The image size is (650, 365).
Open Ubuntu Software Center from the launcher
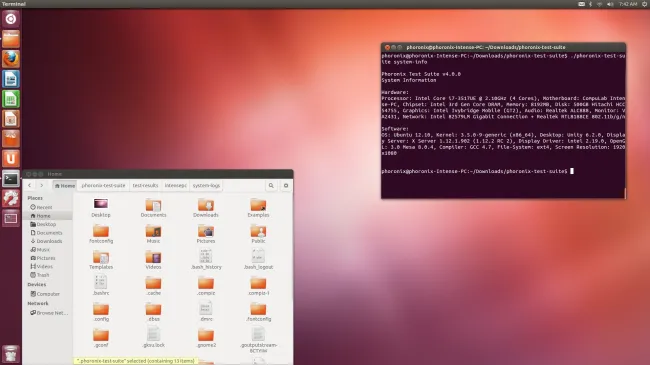pyautogui.click(x=11, y=139)
